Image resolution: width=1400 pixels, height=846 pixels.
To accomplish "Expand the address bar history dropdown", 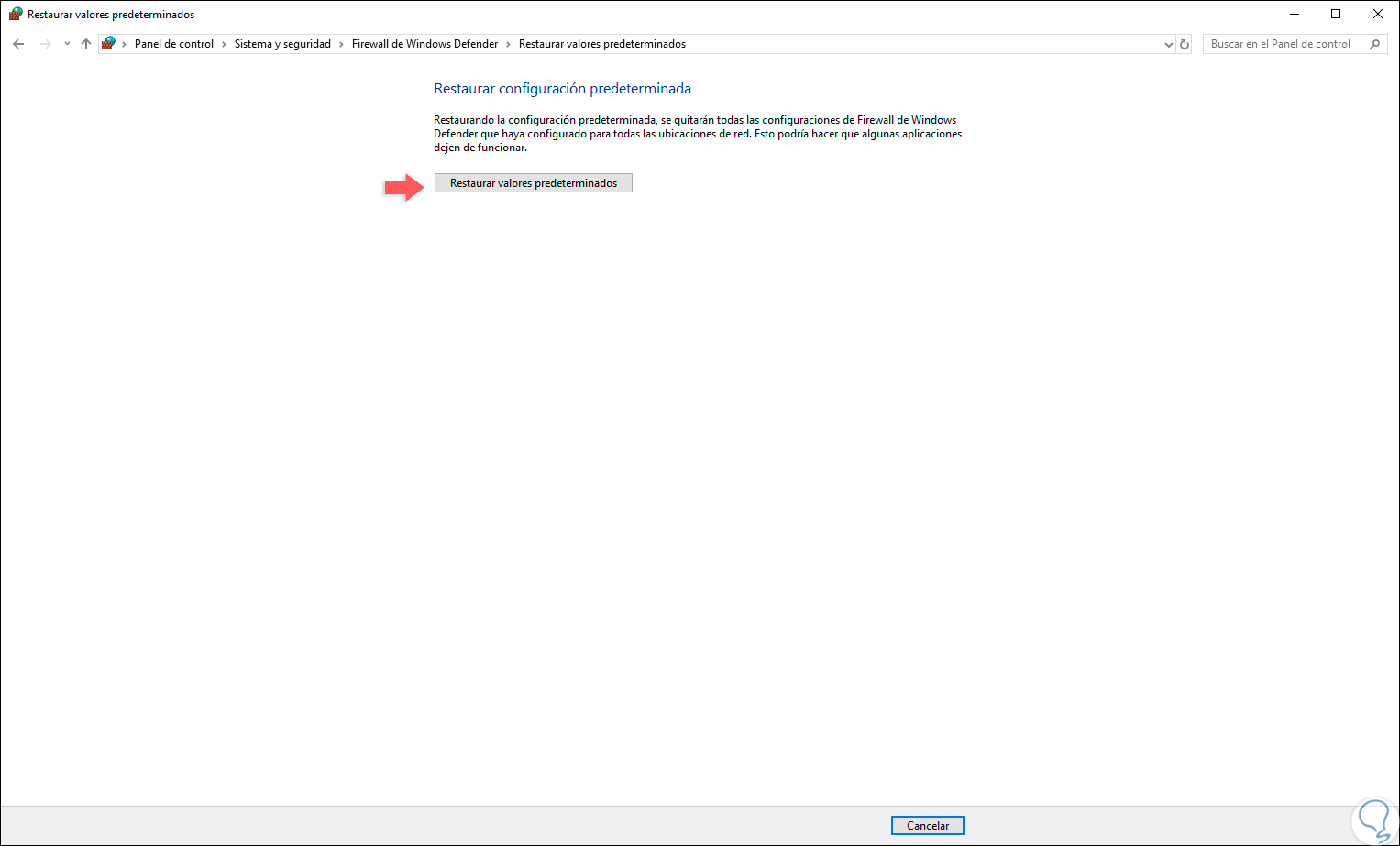I will coord(1168,44).
